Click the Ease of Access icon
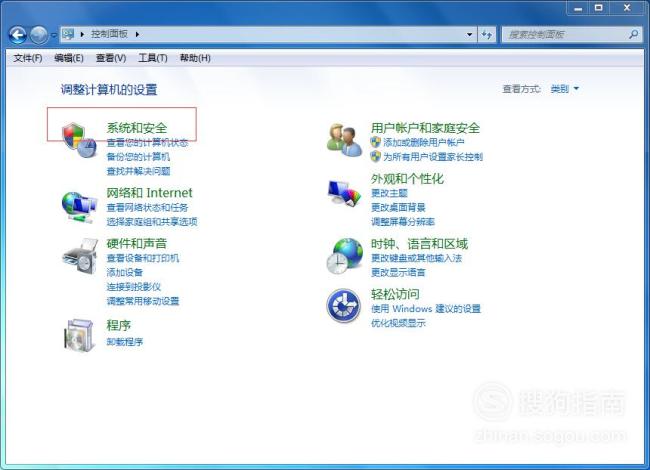Image resolution: width=650 pixels, height=470 pixels. [343, 306]
